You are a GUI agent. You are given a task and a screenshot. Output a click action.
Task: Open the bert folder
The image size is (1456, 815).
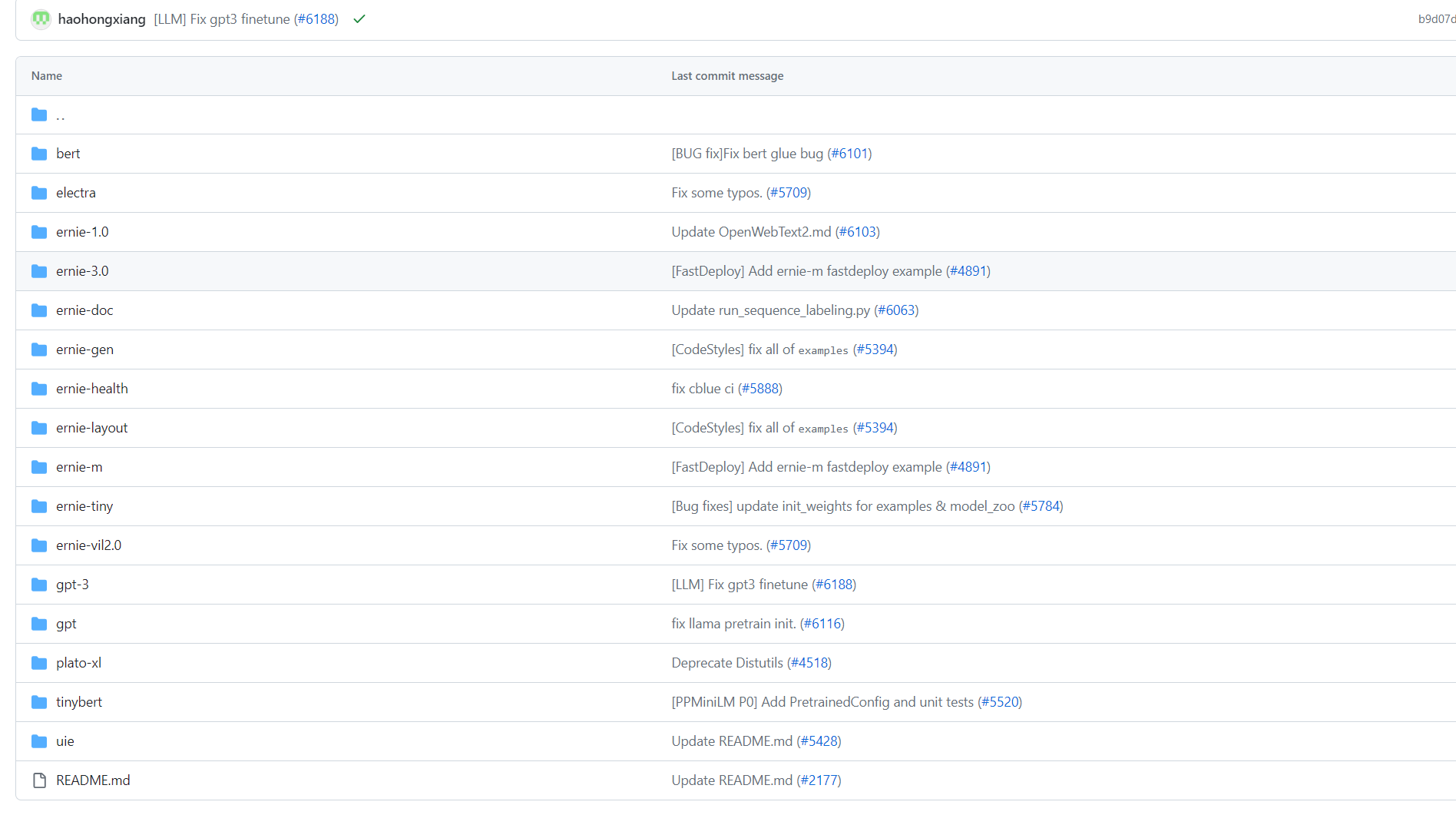point(68,154)
